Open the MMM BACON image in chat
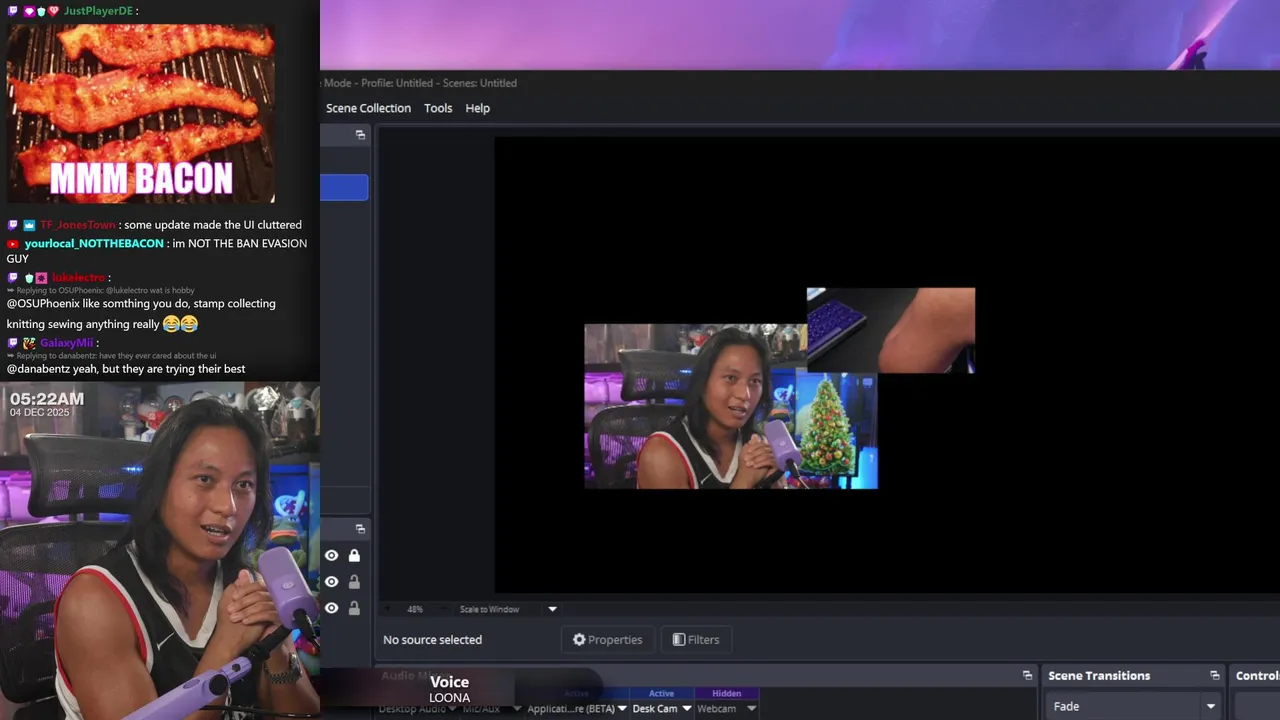This screenshot has width=1280, height=720. tap(141, 114)
